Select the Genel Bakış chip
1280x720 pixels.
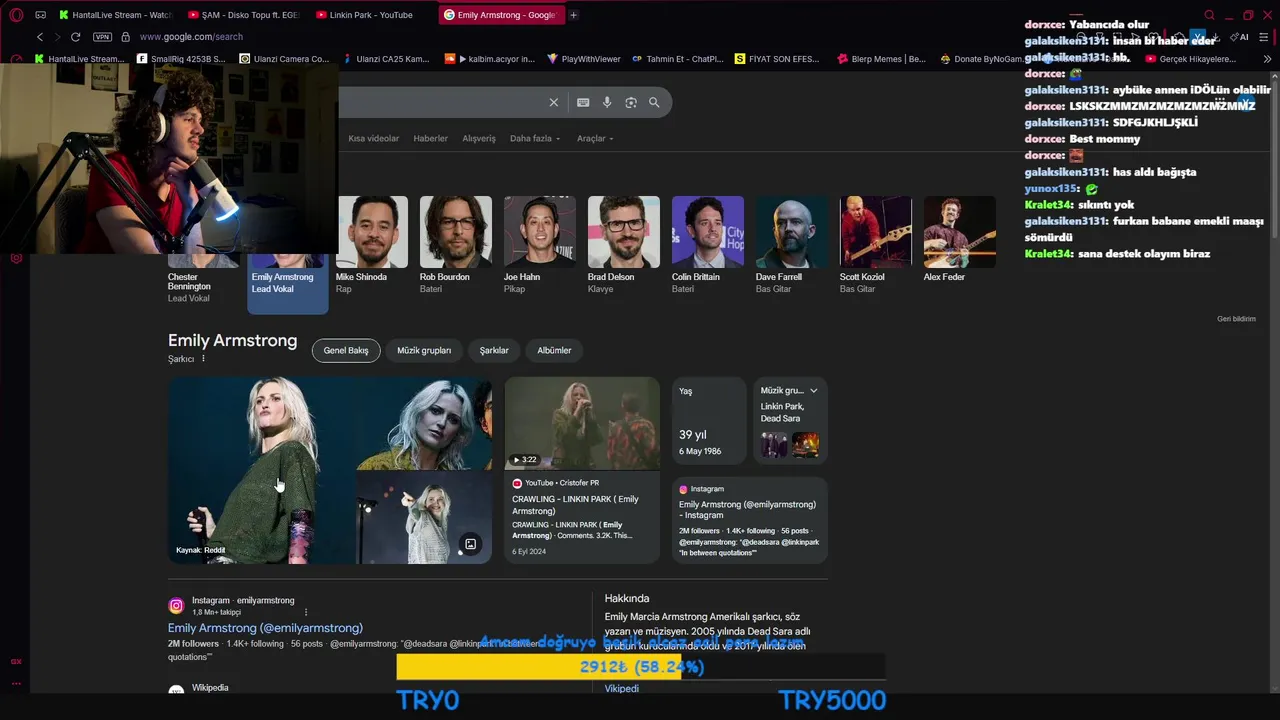346,350
